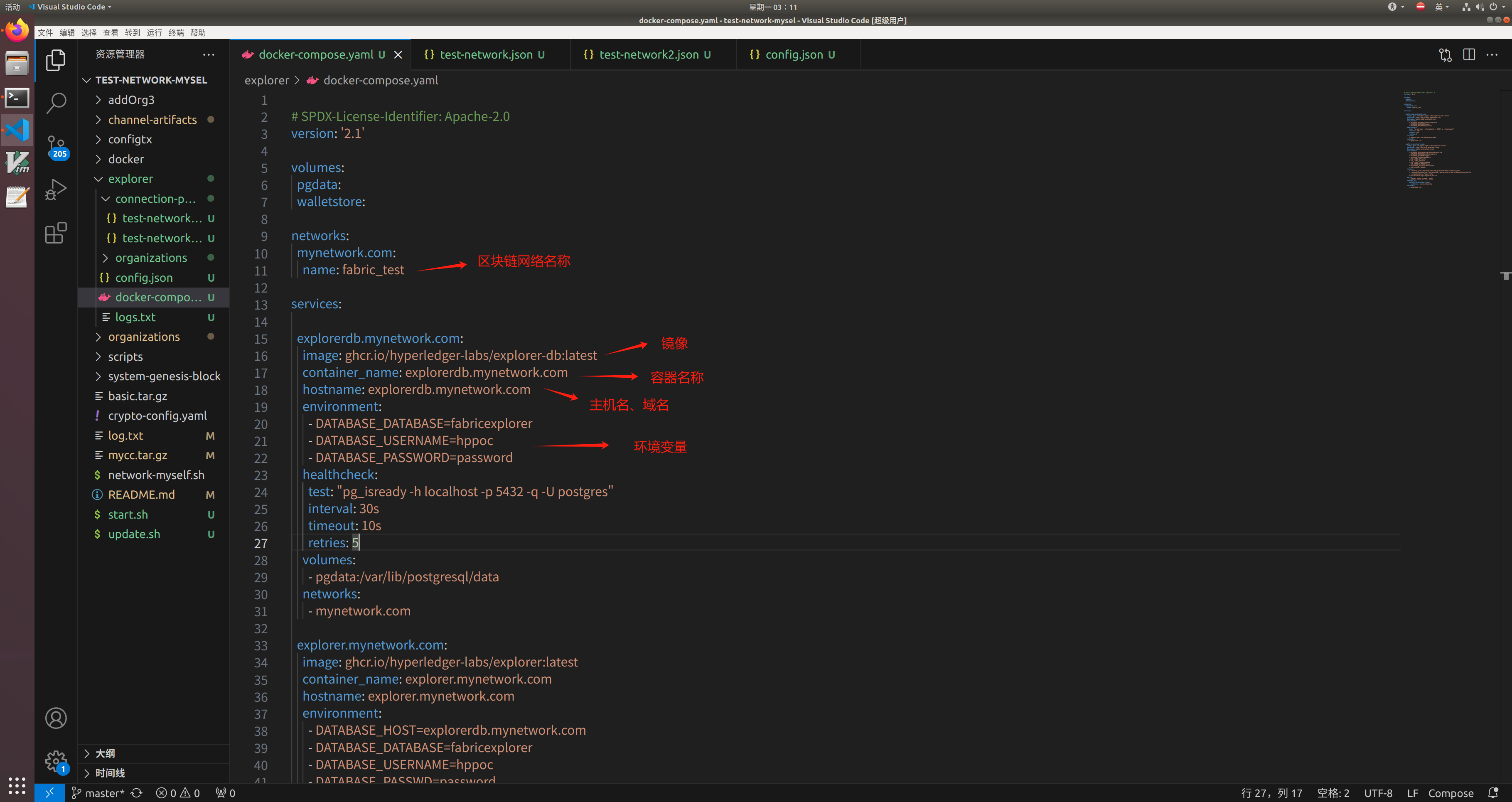Switch to the test-network2.json tab
This screenshot has height=802, width=1512.
(x=653, y=54)
